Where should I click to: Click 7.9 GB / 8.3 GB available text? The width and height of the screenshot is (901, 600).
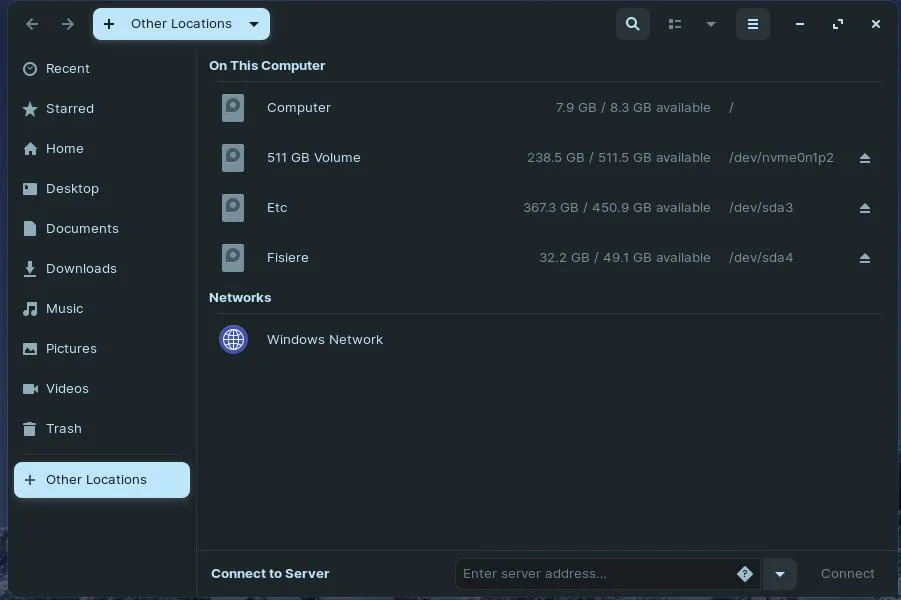coord(633,108)
